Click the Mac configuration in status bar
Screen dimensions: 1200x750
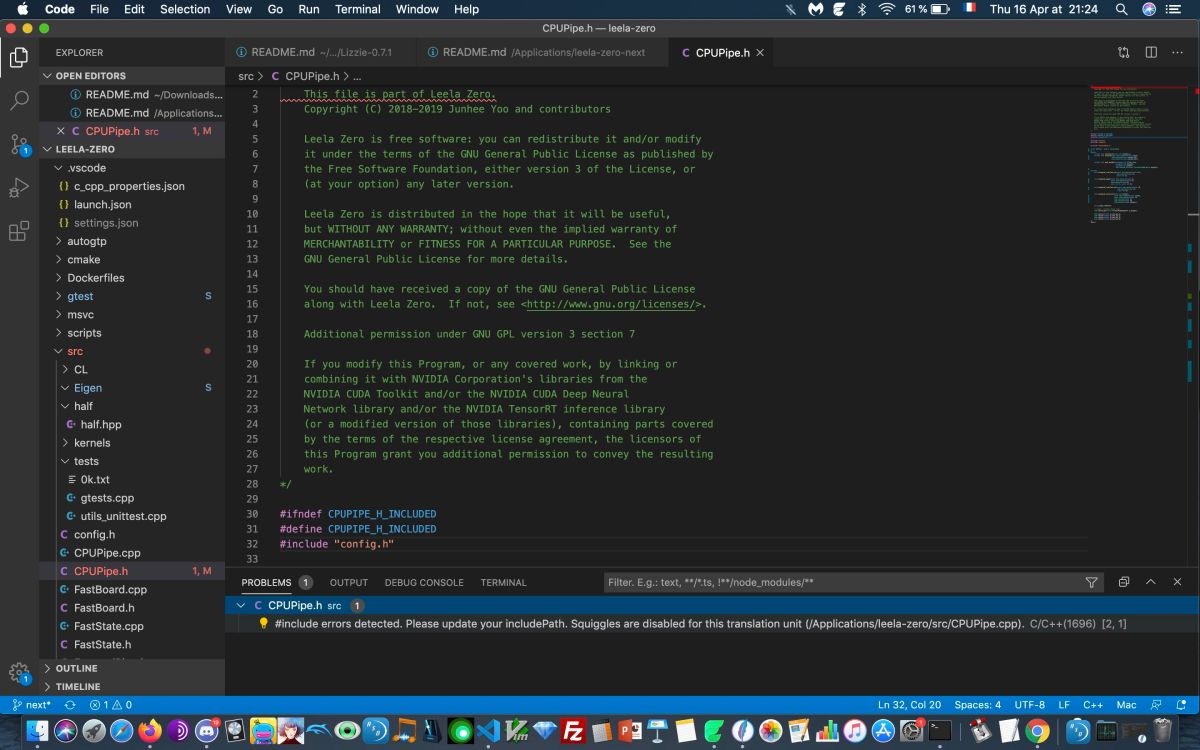[x=1126, y=705]
